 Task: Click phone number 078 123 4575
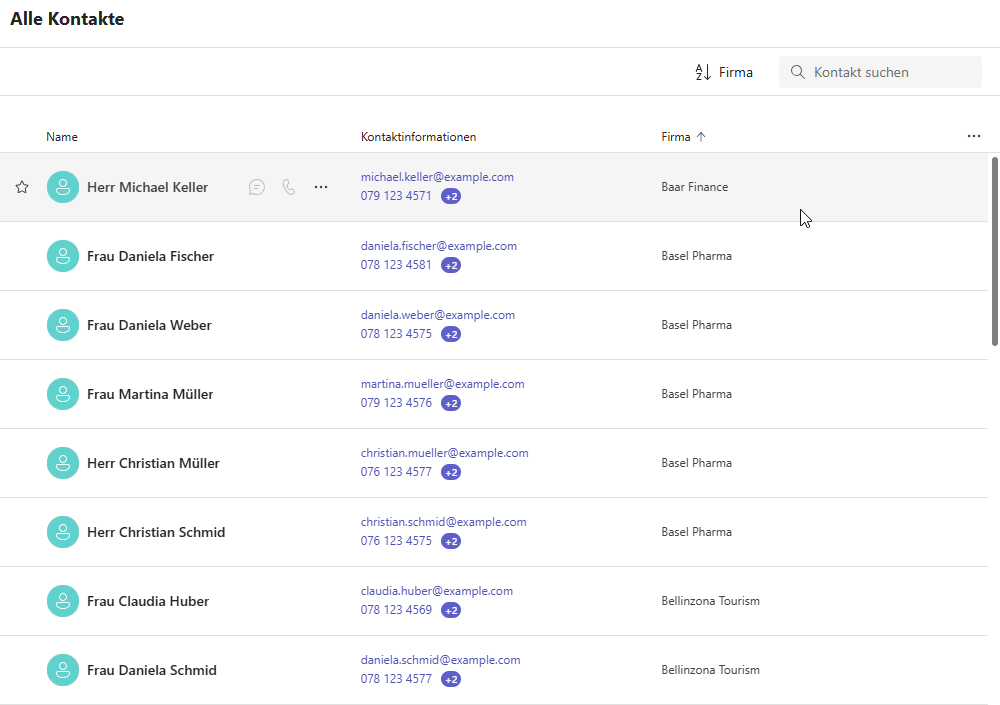click(x=396, y=334)
